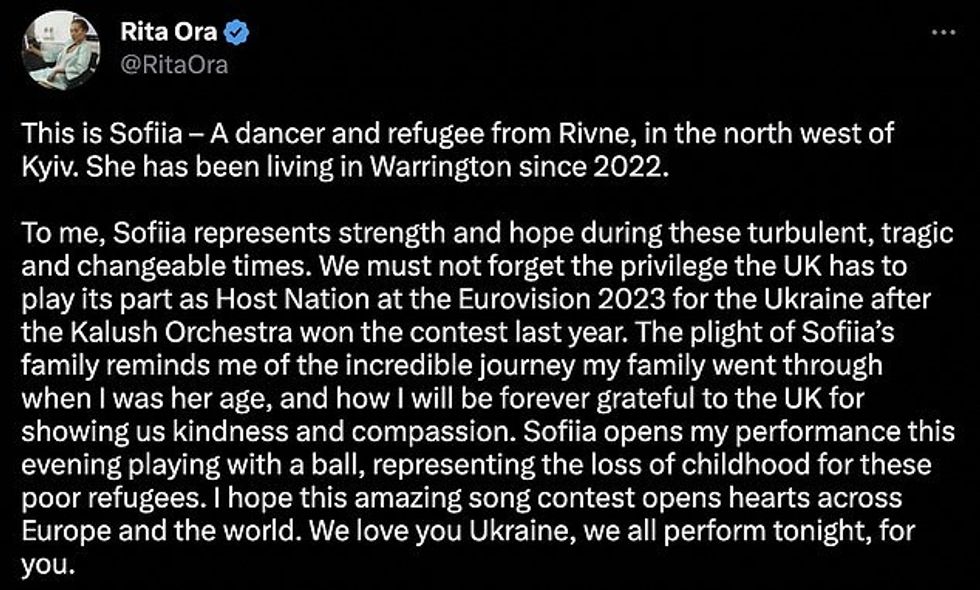This screenshot has width=980, height=590.
Task: Open the tweet's more options menu
Action: click(941, 31)
